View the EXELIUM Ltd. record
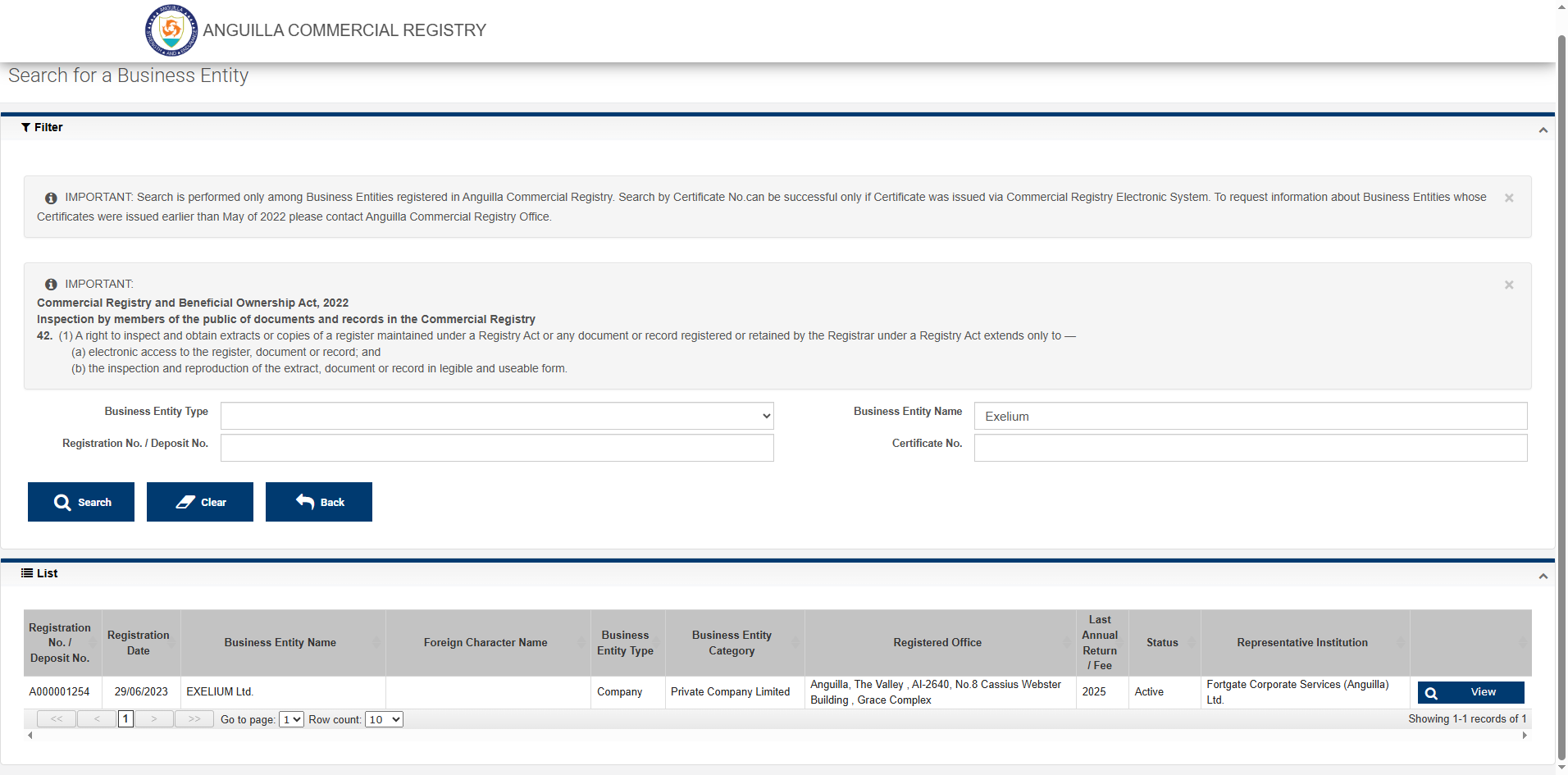The width and height of the screenshot is (1568, 775). coord(1470,692)
